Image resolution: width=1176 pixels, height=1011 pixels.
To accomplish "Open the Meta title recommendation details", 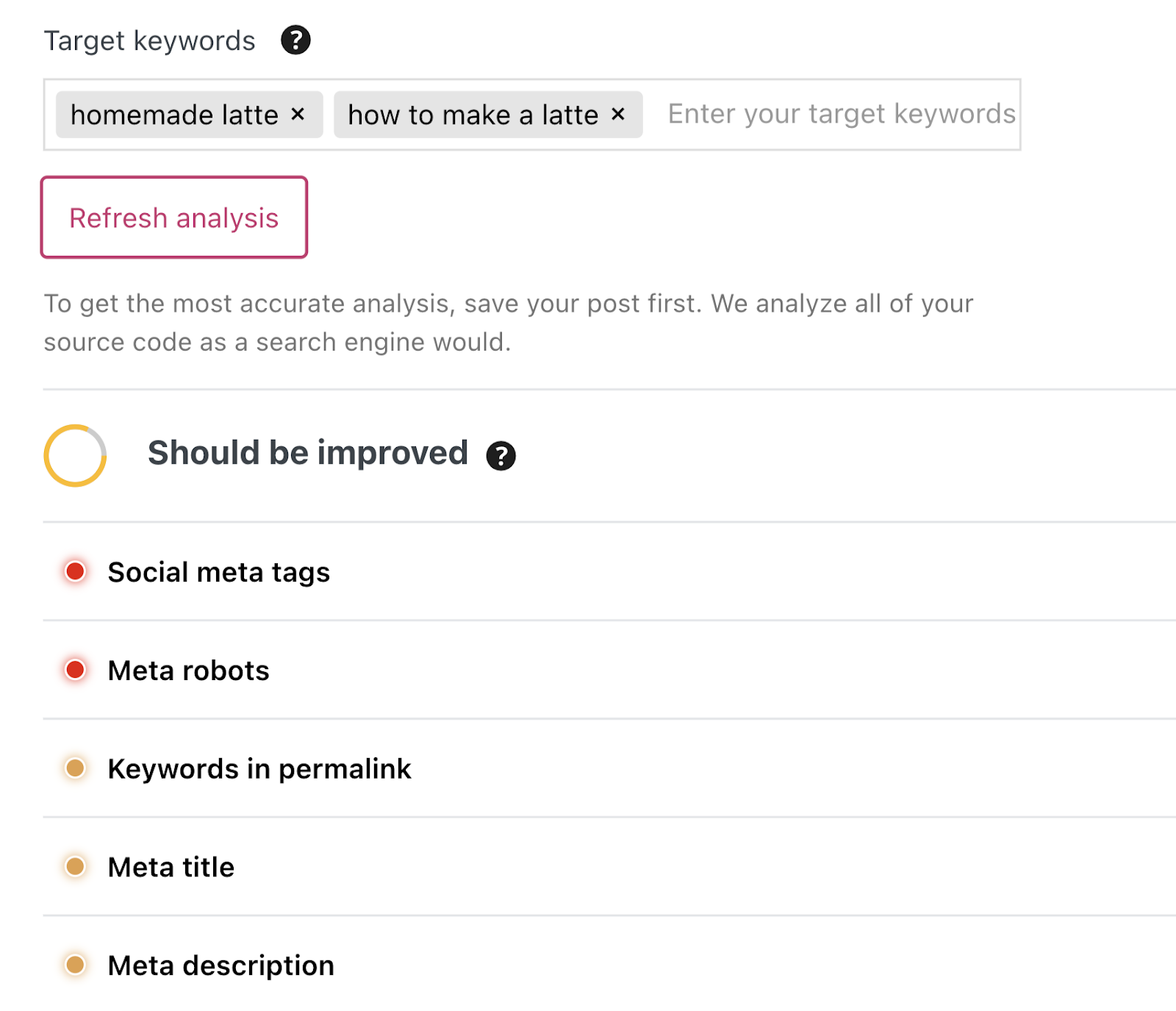I will point(171,868).
